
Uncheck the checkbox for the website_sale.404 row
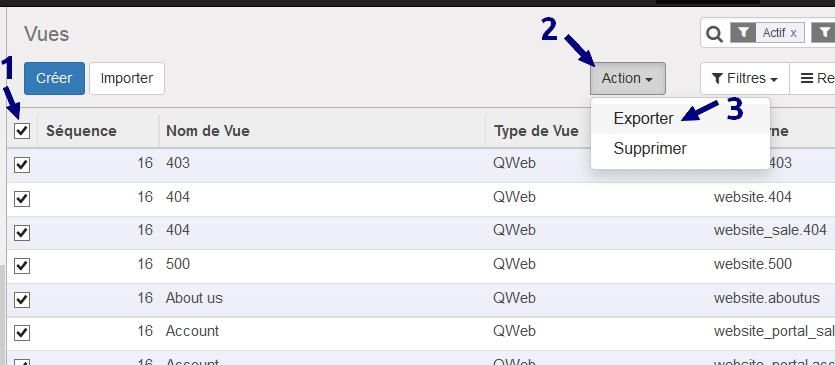pos(22,232)
